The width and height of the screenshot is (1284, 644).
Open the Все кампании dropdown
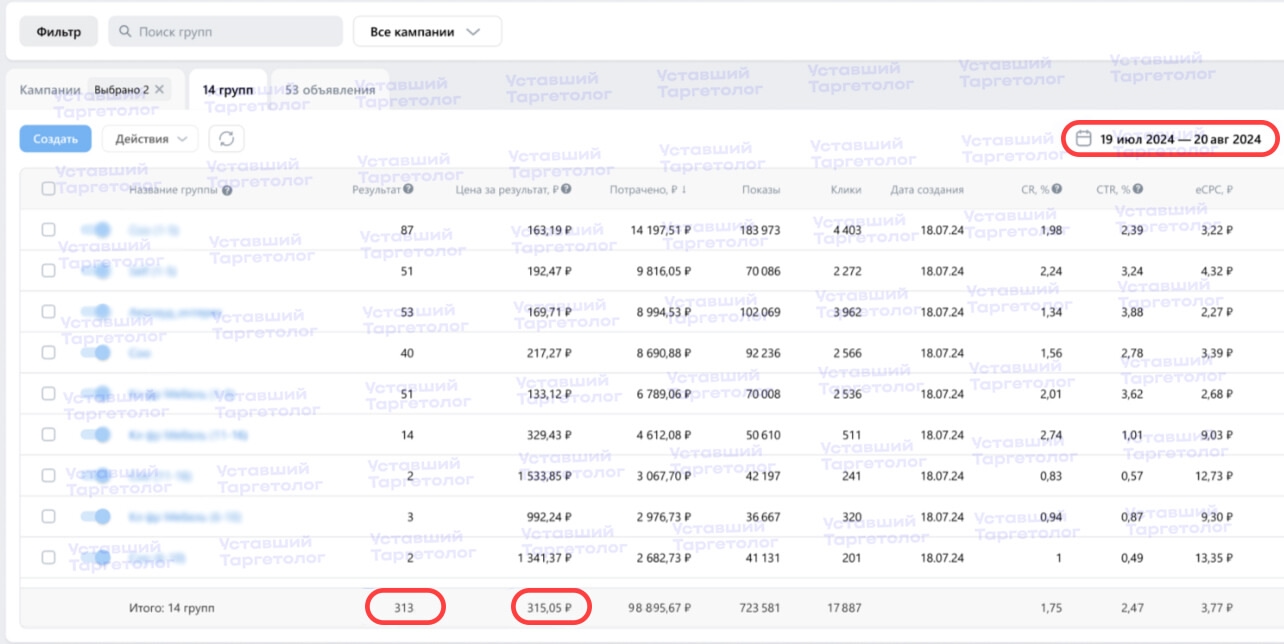427,32
